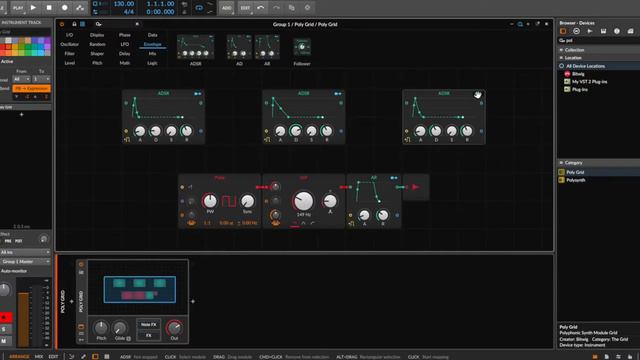This screenshot has height=360, width=640.
Task: Click the large cutoff knob on the filter module
Action: (303, 201)
